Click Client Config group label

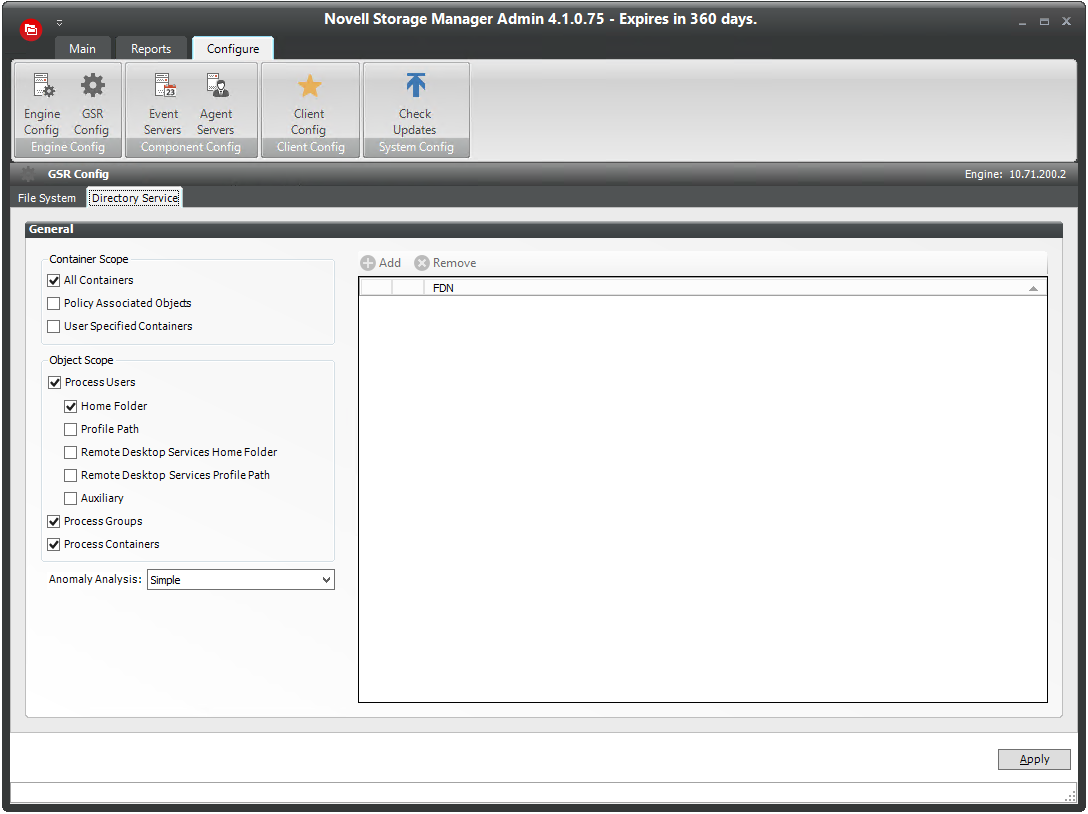[x=310, y=147]
